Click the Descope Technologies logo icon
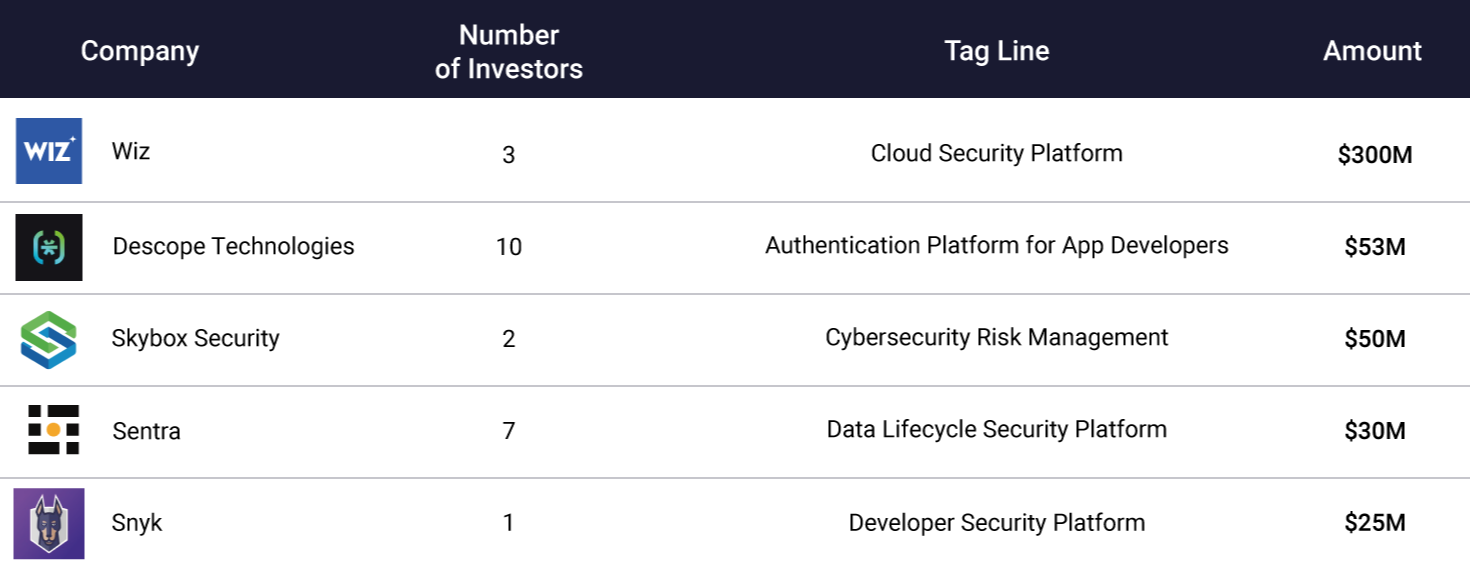Viewport: 1471px width, 572px height. [49, 246]
